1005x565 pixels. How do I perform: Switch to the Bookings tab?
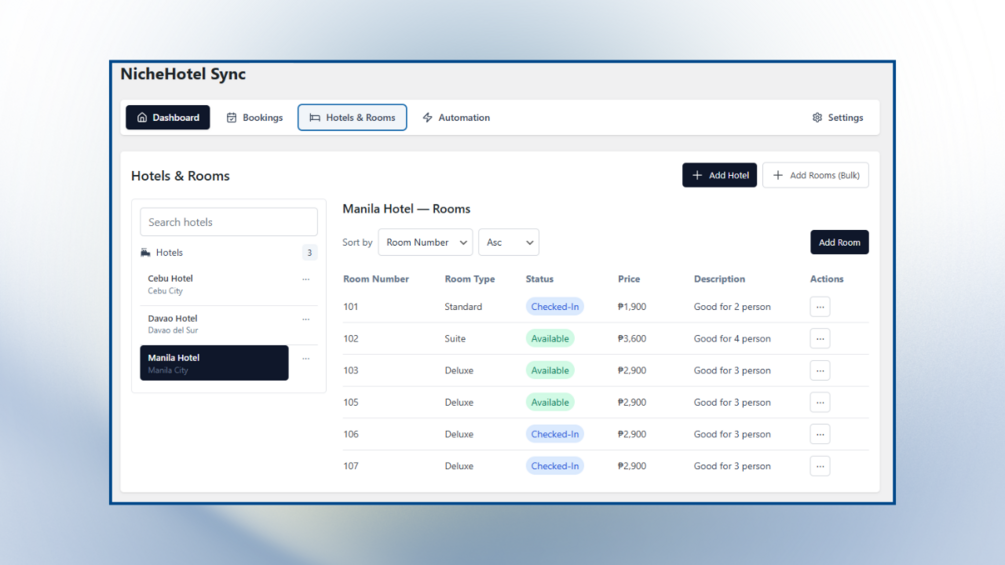(254, 117)
